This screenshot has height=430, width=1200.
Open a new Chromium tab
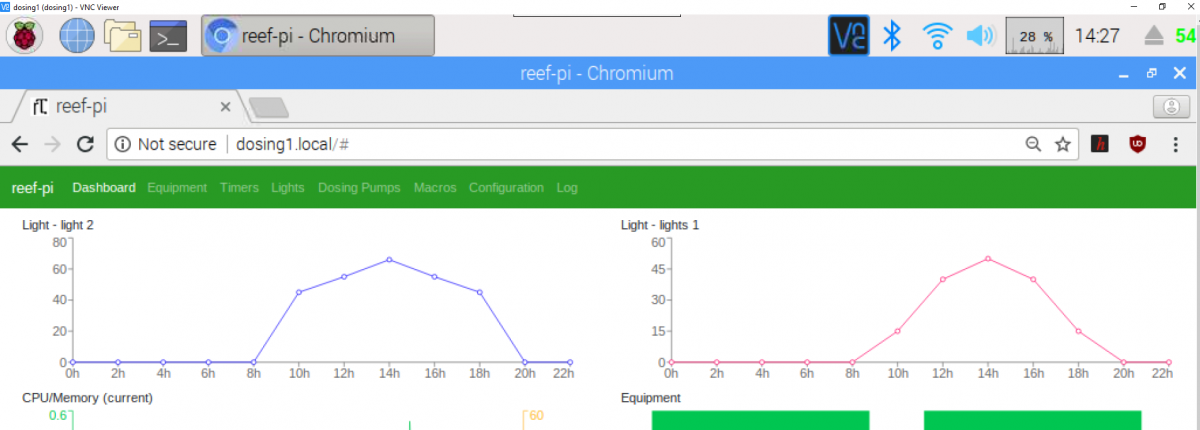(267, 107)
